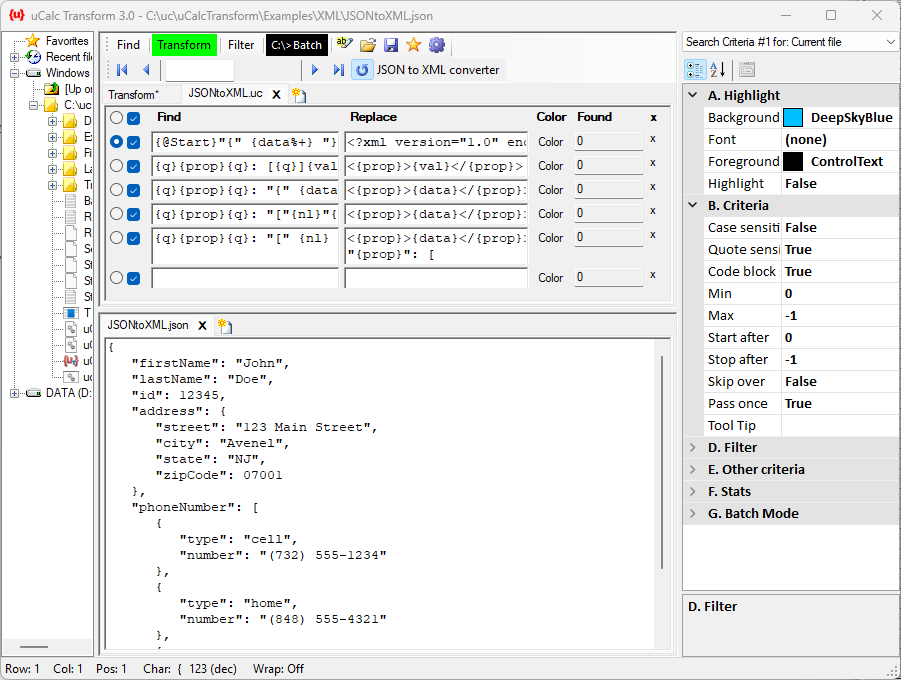Click the refresh icon beside JSON to XML converter
The width and height of the screenshot is (901, 680).
(362, 70)
